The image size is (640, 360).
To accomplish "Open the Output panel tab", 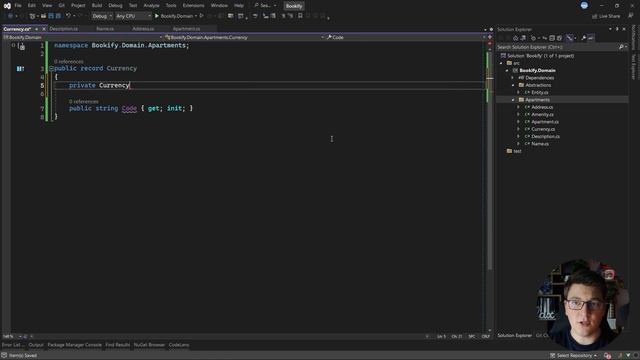I will click(x=36, y=345).
